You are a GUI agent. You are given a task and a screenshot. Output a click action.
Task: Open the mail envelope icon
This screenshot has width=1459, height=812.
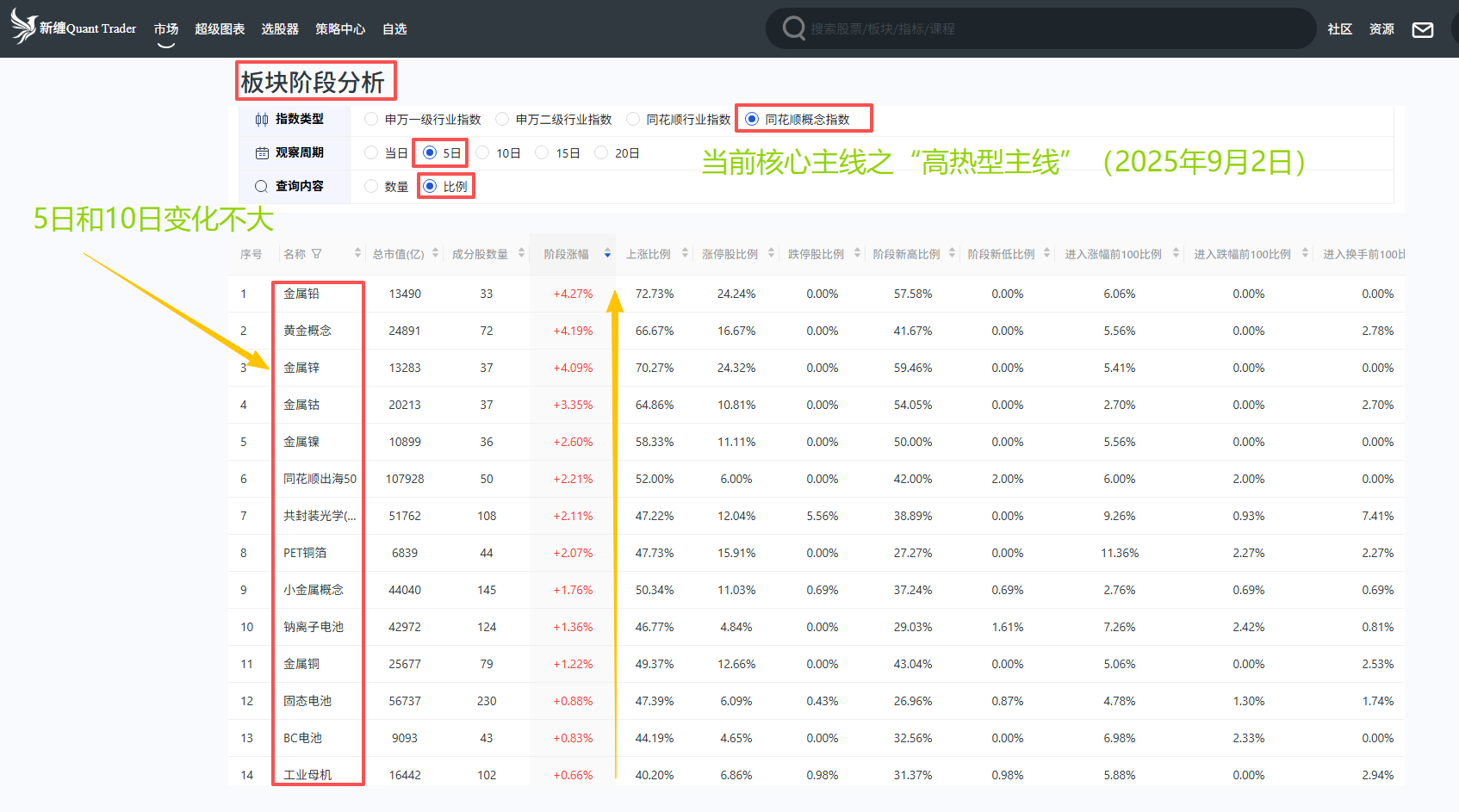[x=1423, y=30]
